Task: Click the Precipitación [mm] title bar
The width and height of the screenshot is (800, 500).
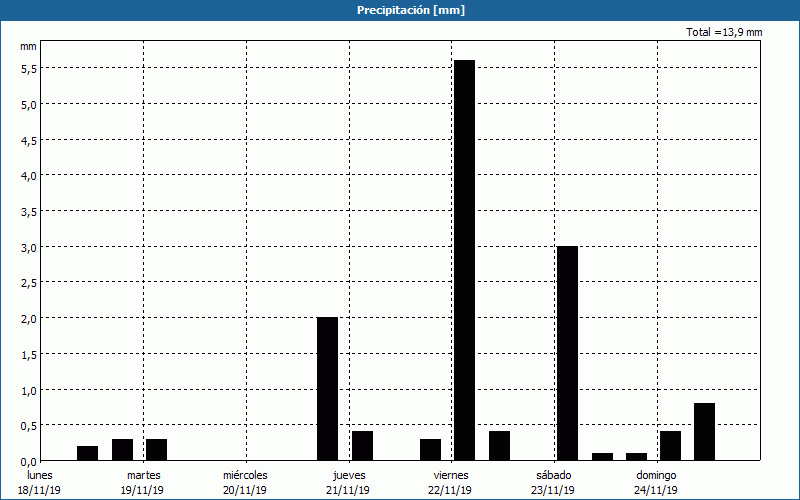Action: point(400,10)
